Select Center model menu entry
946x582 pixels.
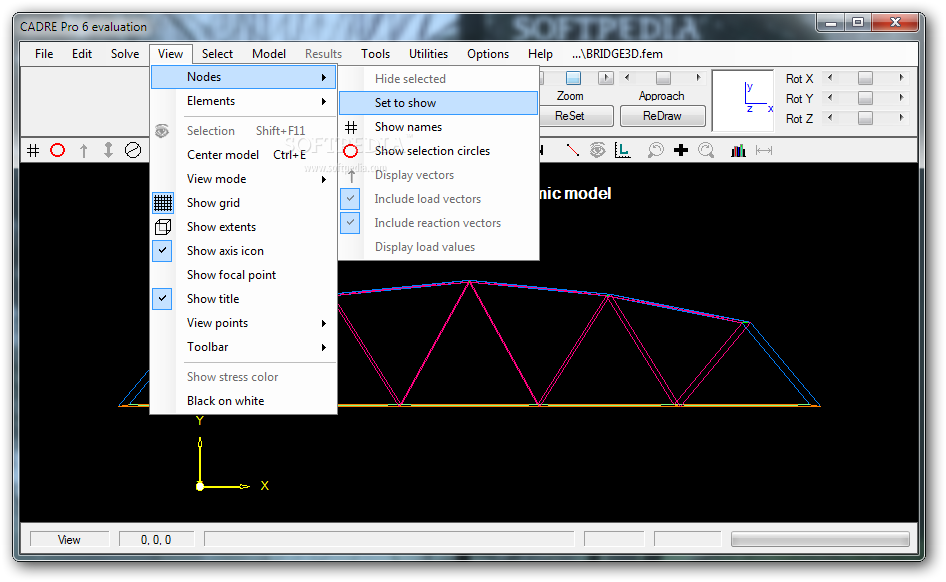(243, 155)
